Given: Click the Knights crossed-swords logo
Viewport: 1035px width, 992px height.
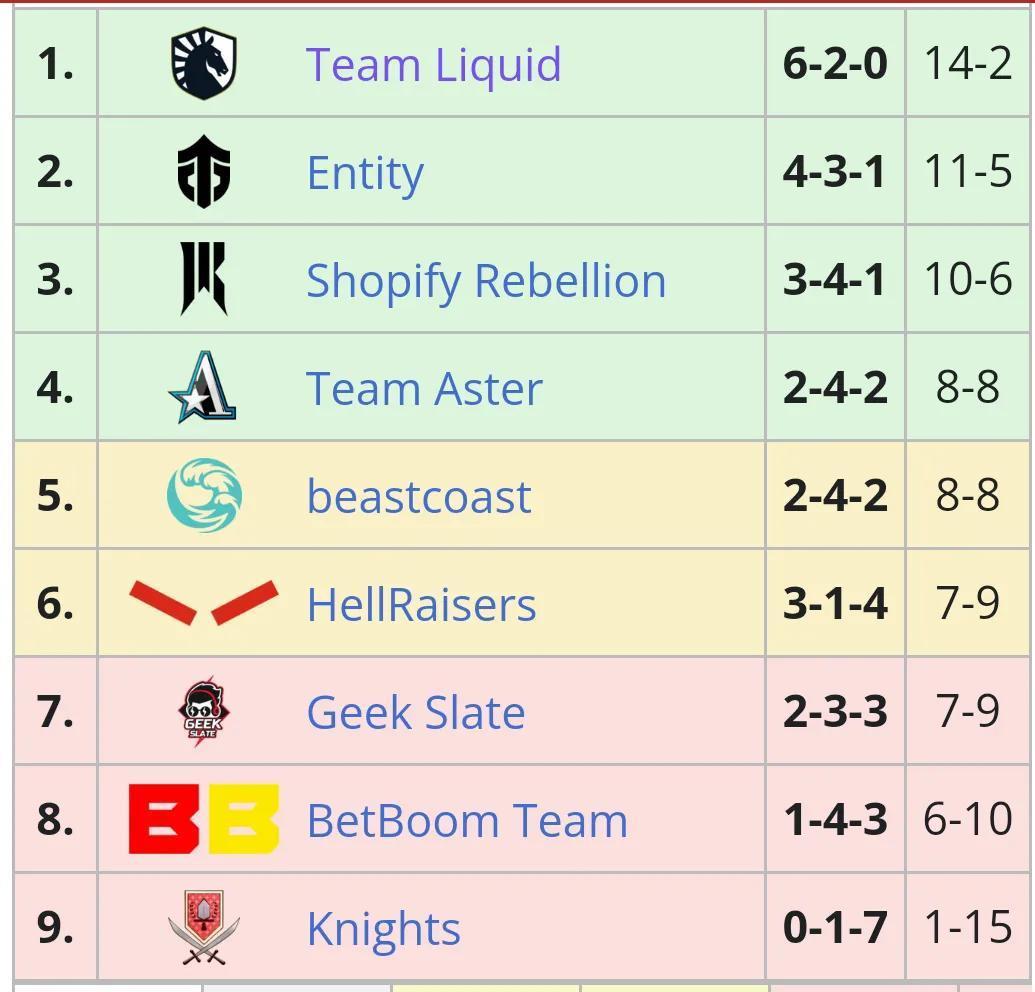Looking at the screenshot, I should pos(204,928).
